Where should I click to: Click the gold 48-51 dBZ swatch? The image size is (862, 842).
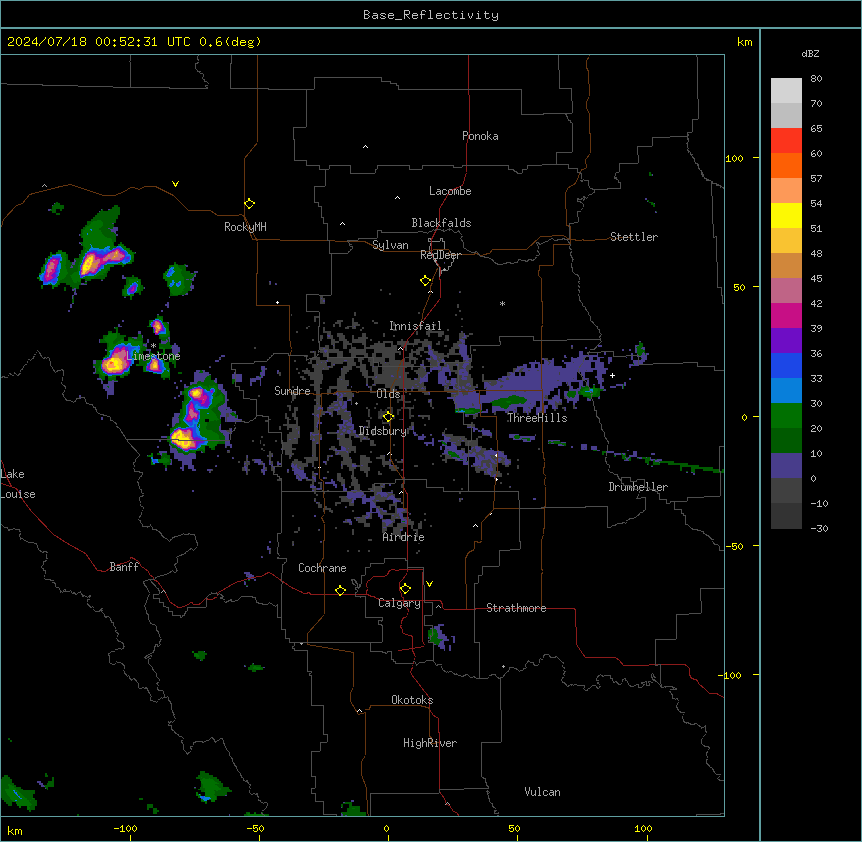(x=786, y=241)
